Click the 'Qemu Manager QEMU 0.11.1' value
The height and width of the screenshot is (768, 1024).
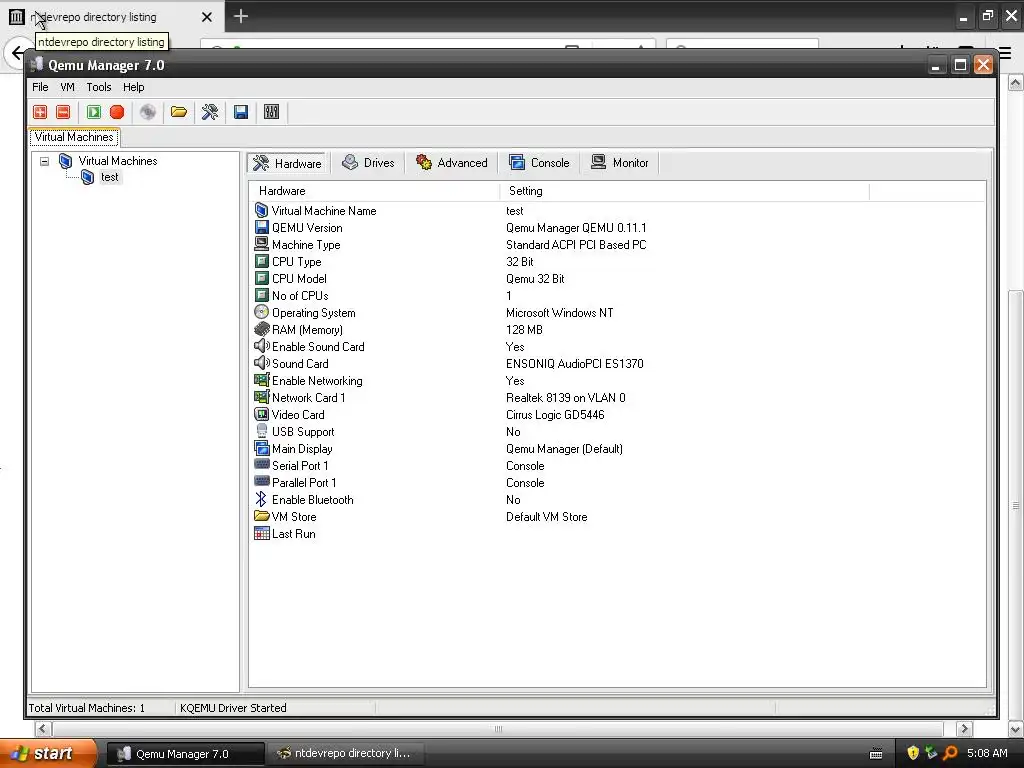(576, 228)
